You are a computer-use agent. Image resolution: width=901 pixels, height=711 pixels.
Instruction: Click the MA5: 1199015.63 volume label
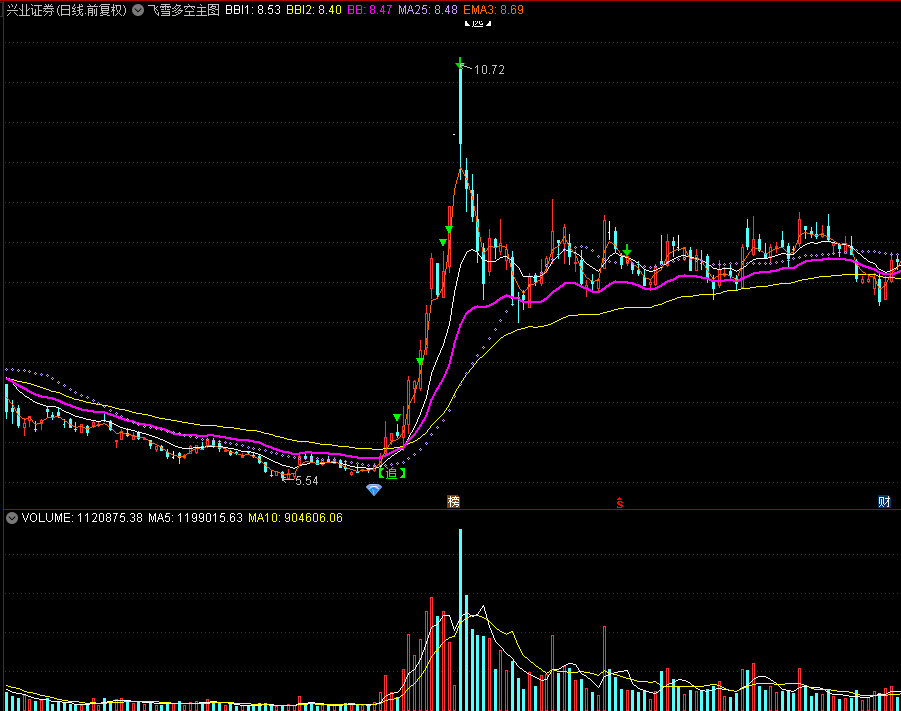[x=195, y=518]
